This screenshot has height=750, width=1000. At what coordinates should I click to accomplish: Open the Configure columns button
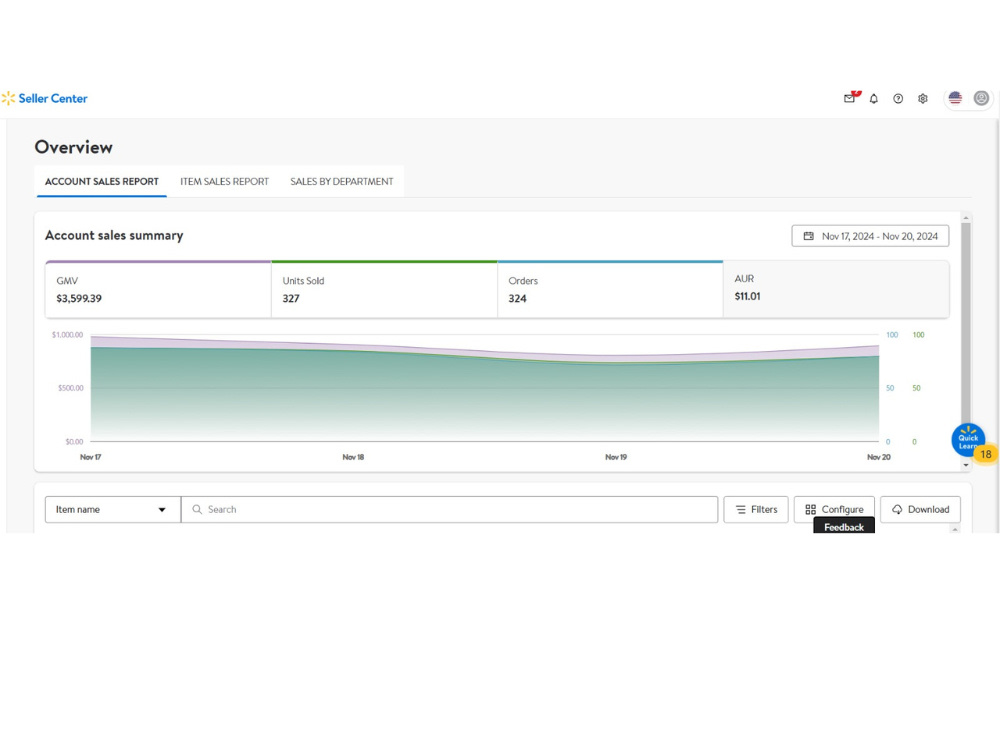(x=834, y=510)
